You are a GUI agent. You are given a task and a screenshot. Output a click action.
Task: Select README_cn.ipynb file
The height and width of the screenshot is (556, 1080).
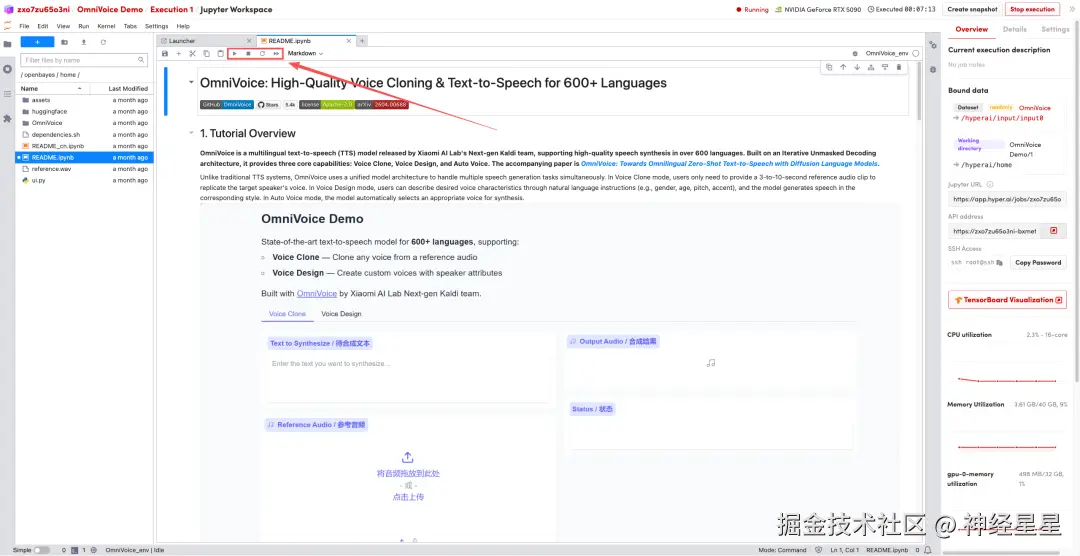pyautogui.click(x=85, y=146)
